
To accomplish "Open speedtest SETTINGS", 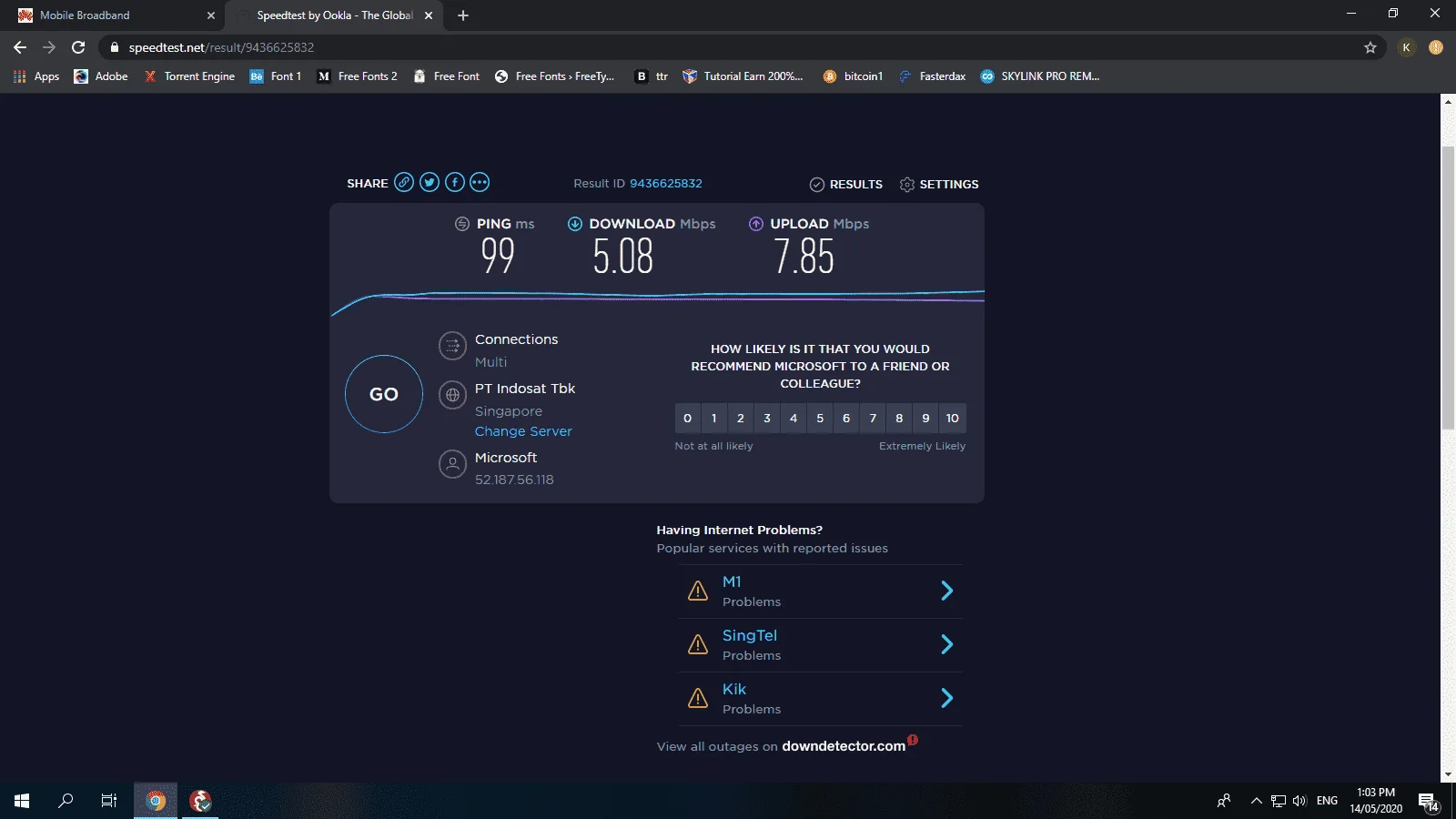I will pos(939,184).
